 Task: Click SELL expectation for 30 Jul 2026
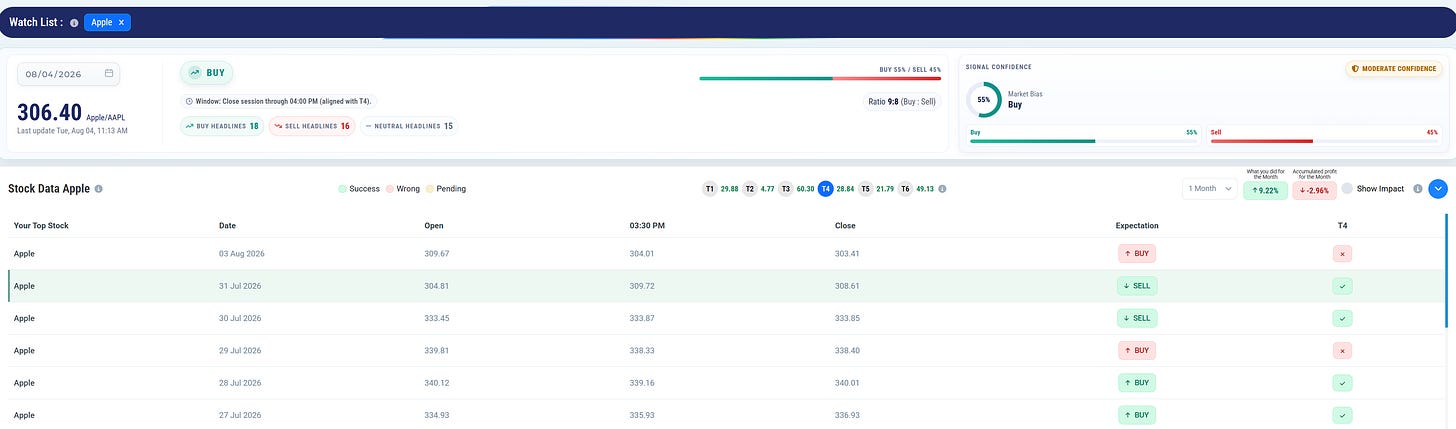1137,318
